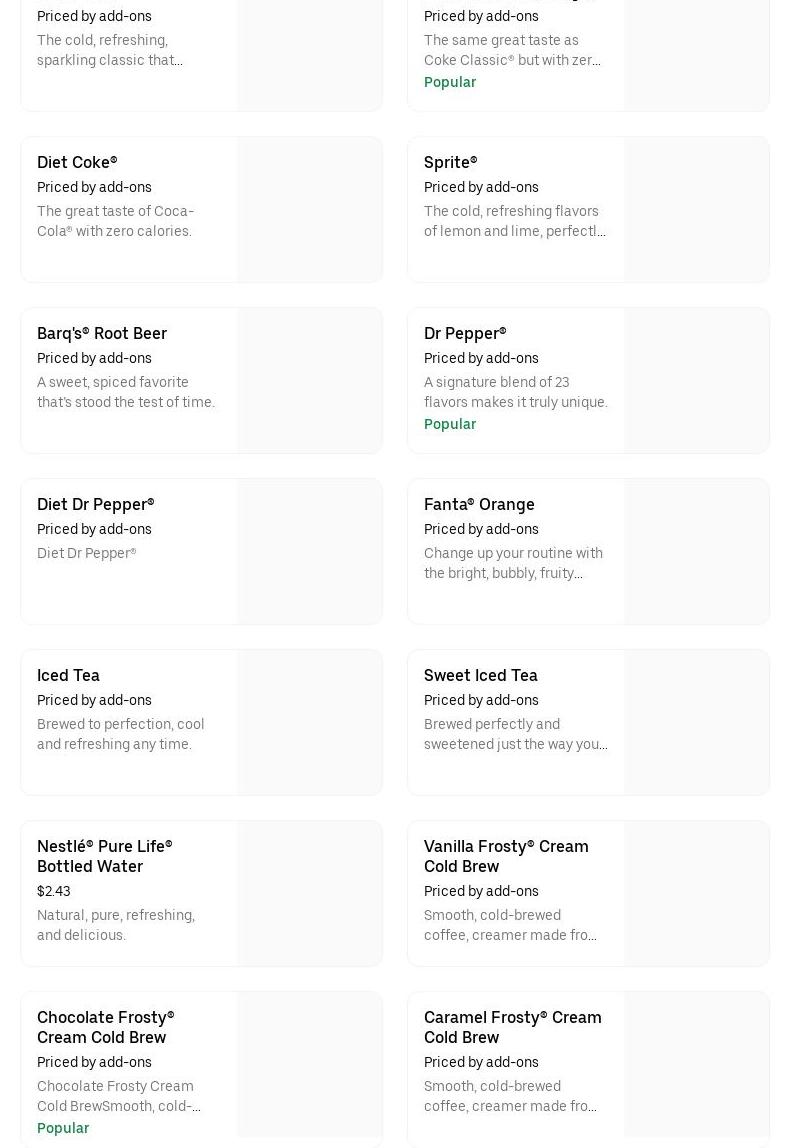The image size is (804, 1148).
Task: Open Vanilla Frosty Cream Cold Brew title
Action: click(506, 856)
